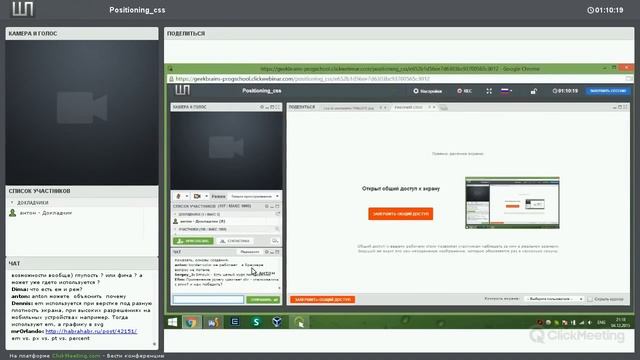
Task: Click the shared screen preview thumbnail
Action: point(512,202)
